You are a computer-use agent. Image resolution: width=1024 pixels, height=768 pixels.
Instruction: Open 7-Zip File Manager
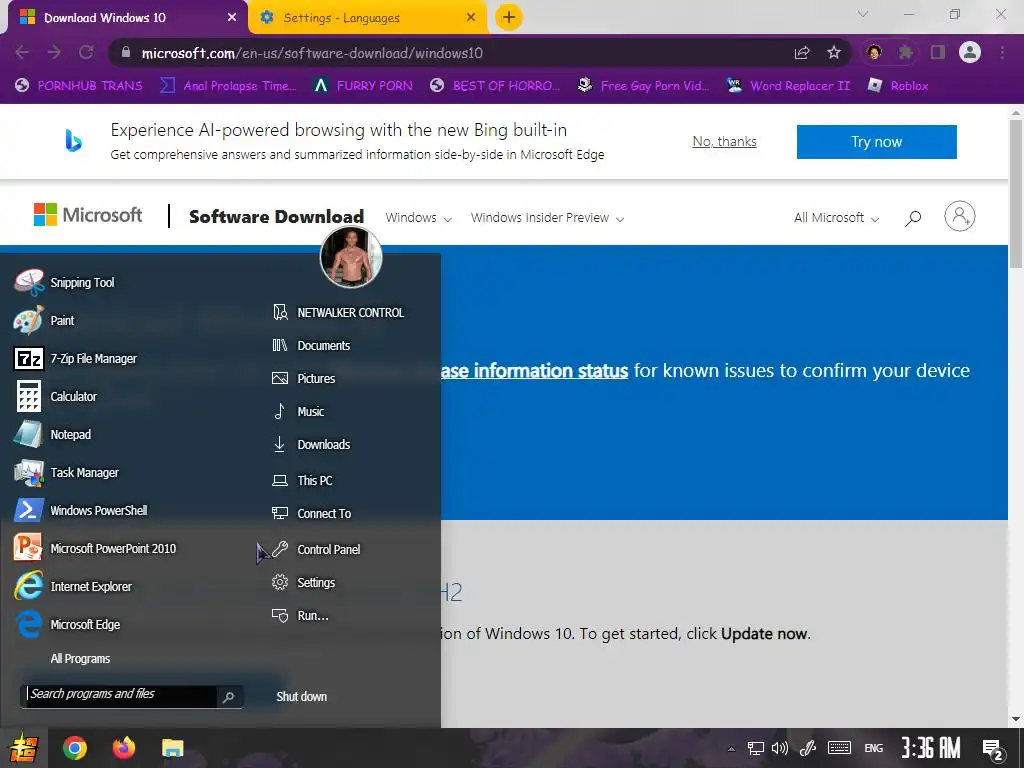click(75, 359)
